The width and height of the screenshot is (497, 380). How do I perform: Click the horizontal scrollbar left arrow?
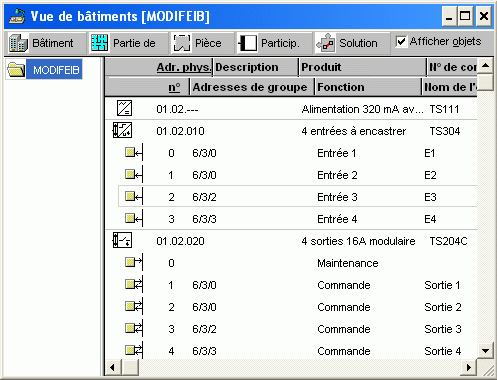pyautogui.click(x=113, y=367)
